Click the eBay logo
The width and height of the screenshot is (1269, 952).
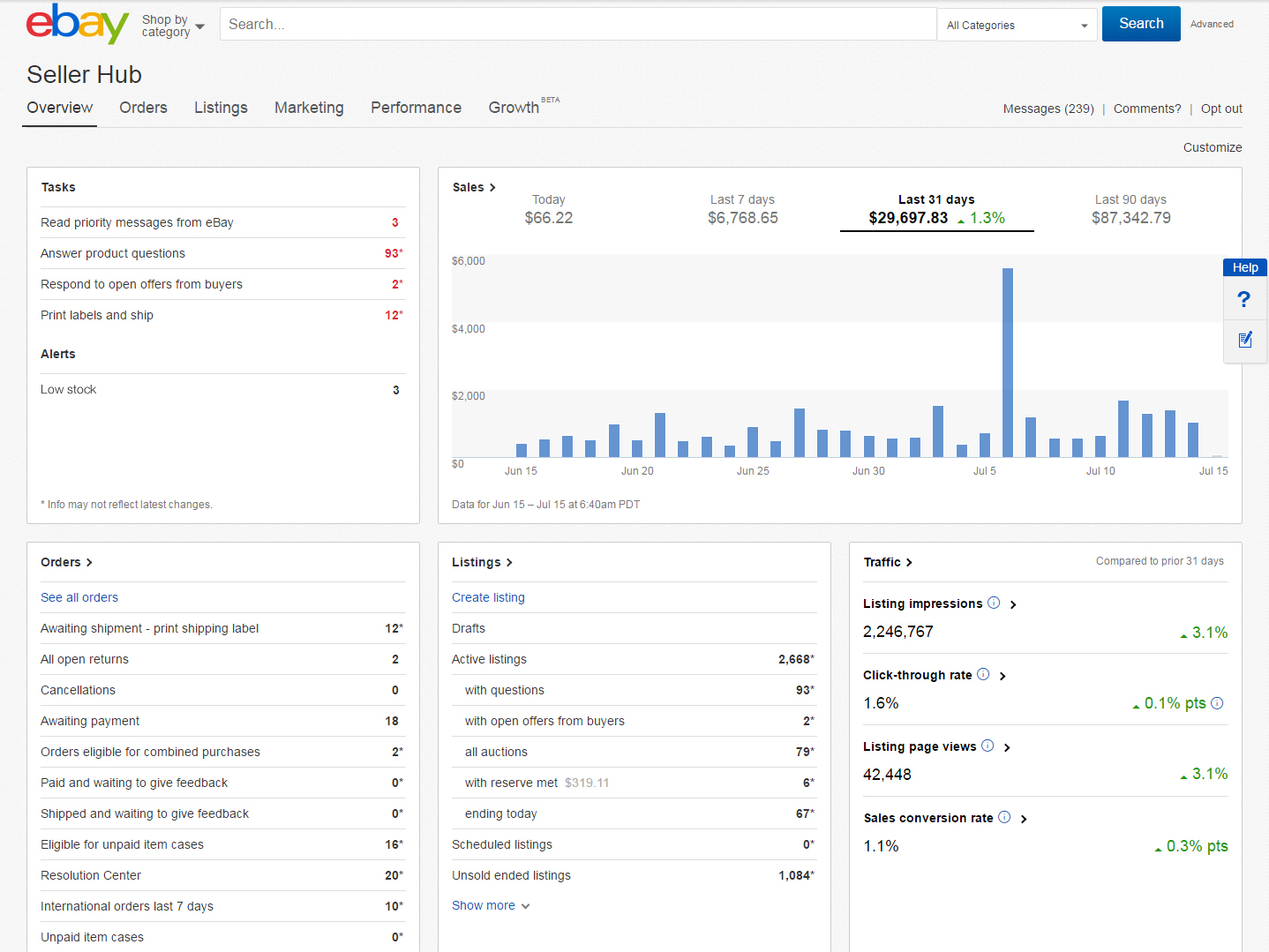click(x=78, y=24)
